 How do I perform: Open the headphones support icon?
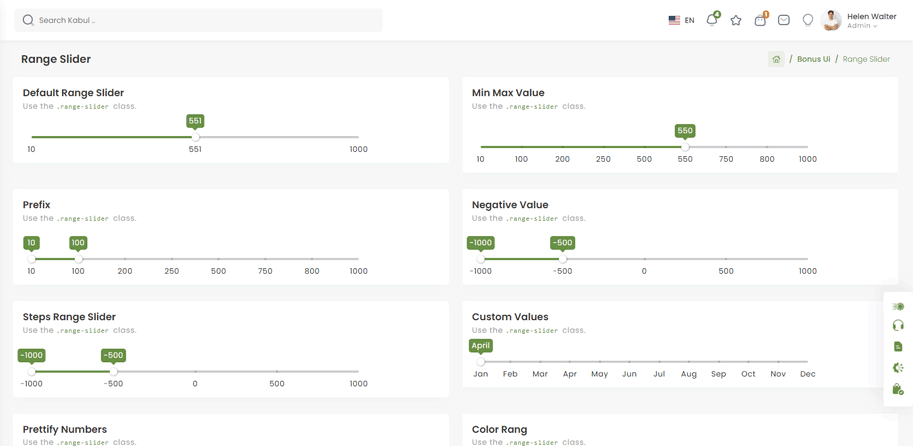(x=898, y=326)
